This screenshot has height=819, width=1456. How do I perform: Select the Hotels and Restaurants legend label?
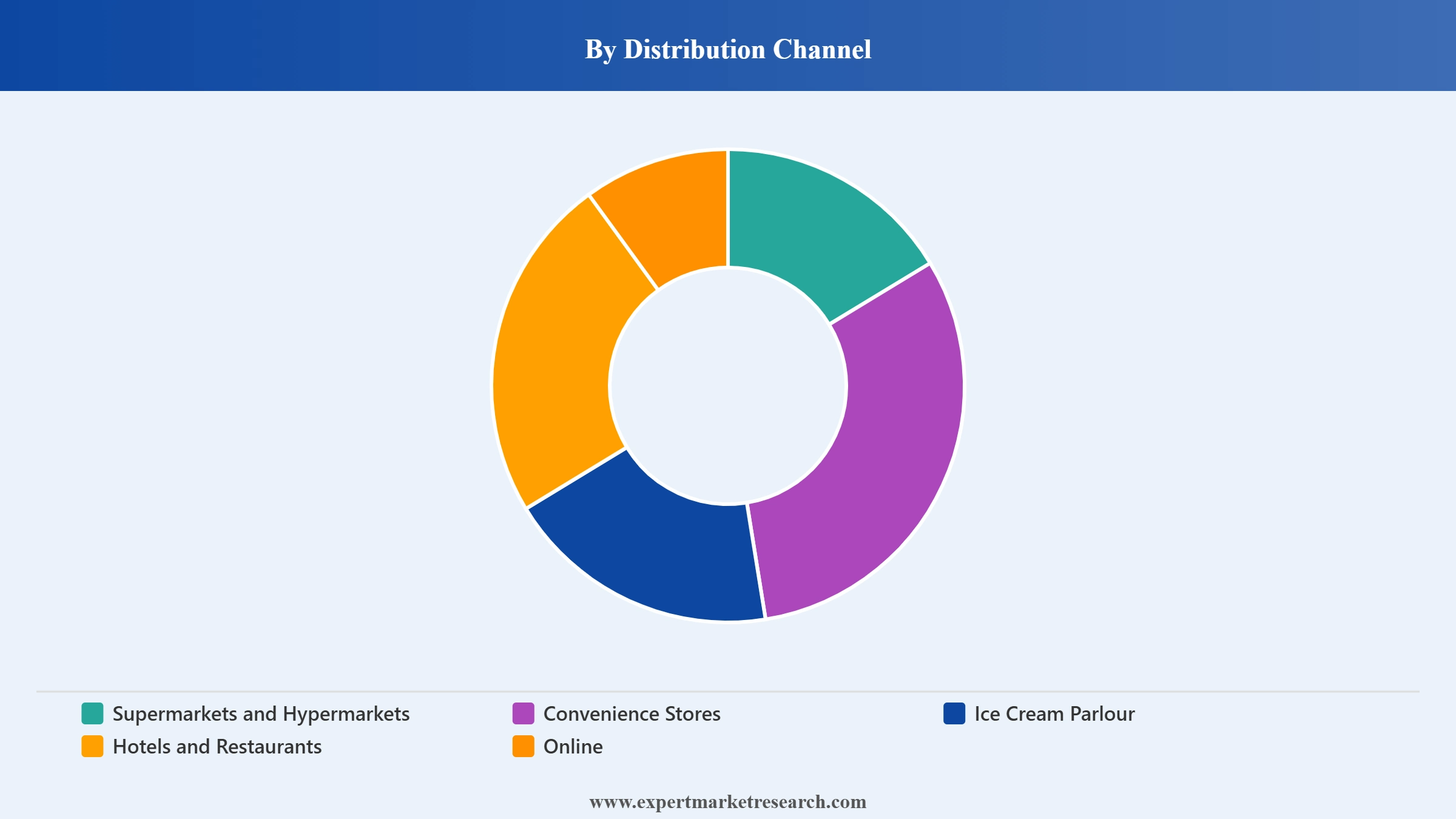click(x=217, y=747)
